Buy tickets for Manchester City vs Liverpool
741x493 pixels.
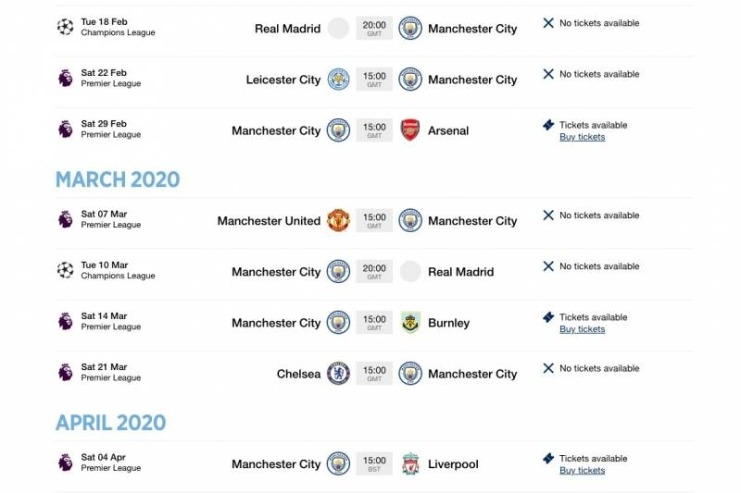pyautogui.click(x=582, y=470)
